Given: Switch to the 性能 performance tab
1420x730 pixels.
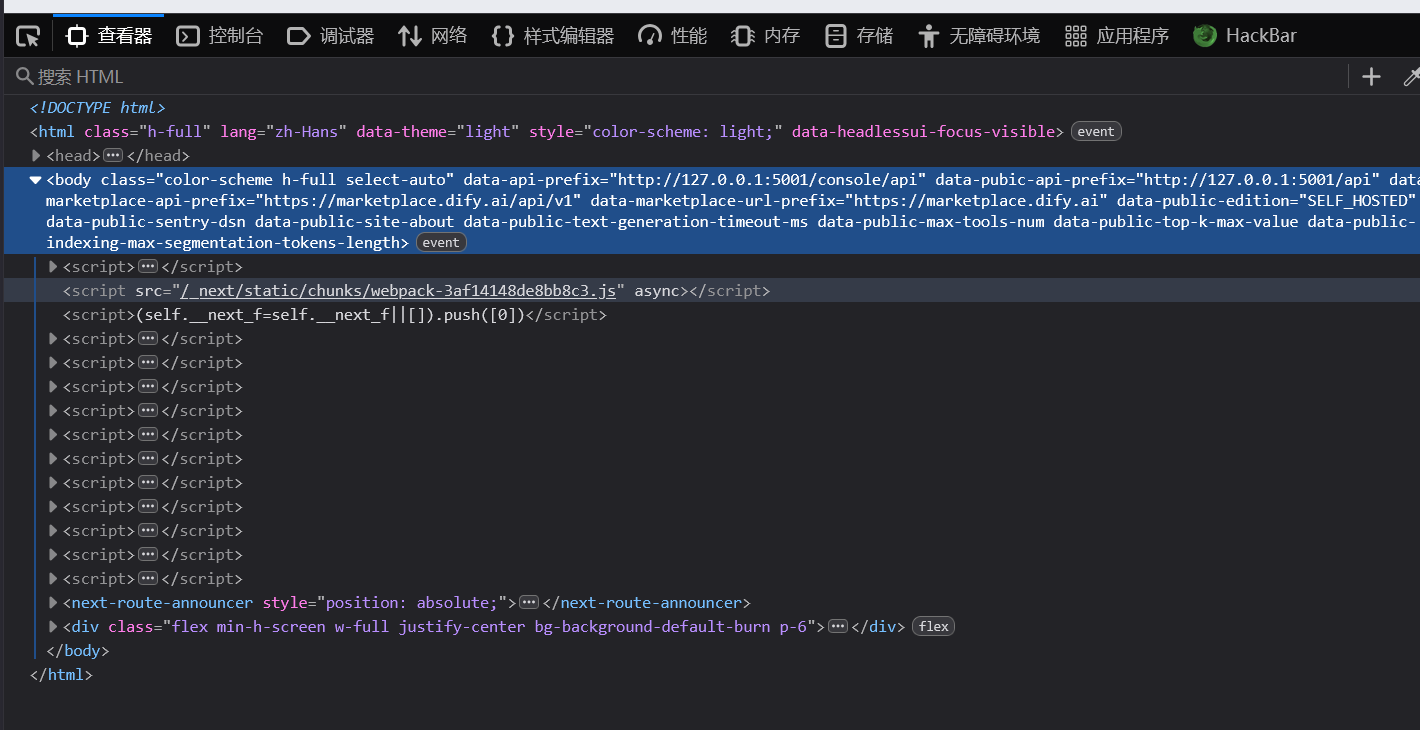Looking at the screenshot, I should coord(673,36).
